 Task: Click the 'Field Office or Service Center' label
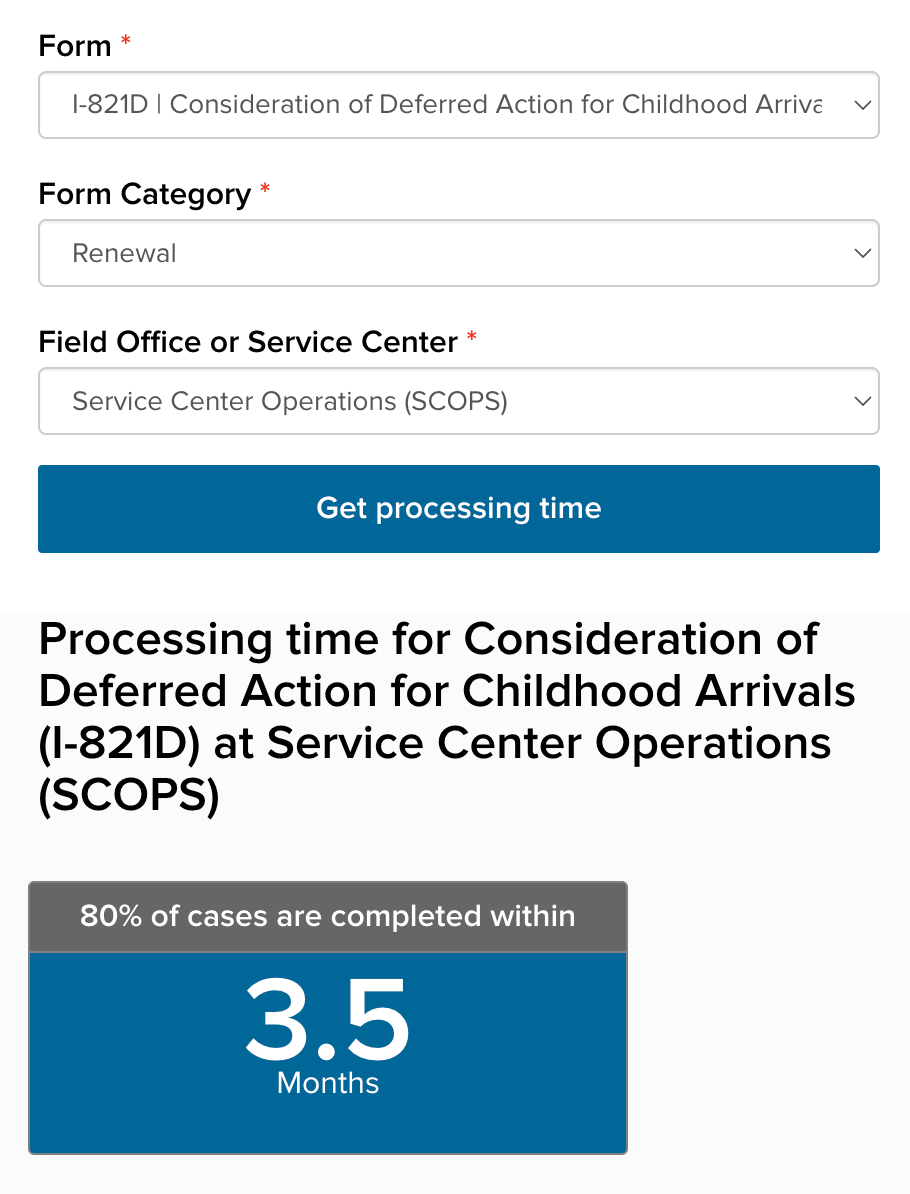[x=247, y=342]
